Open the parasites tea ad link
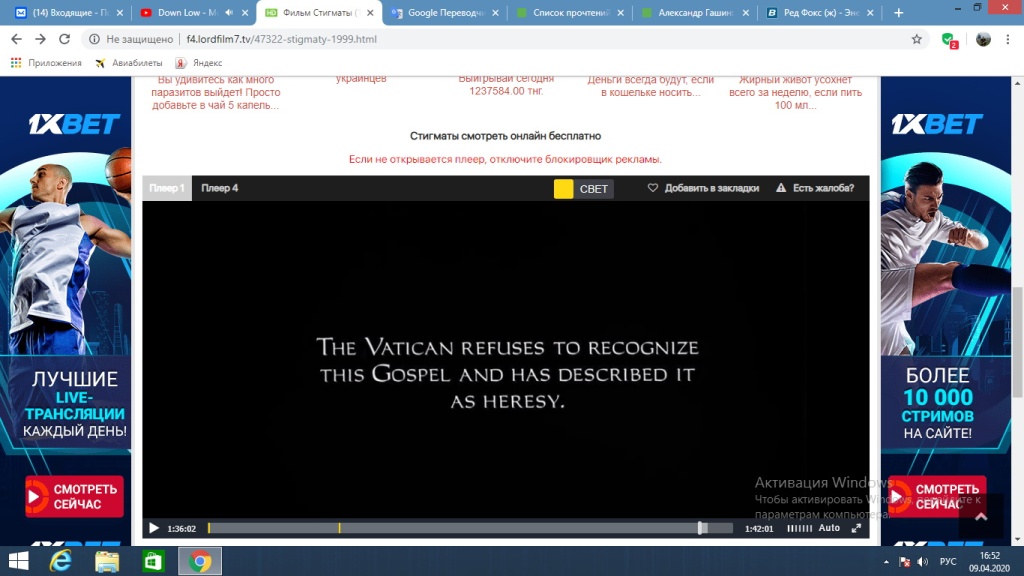Screen dimensions: 1024x576 pos(216,93)
